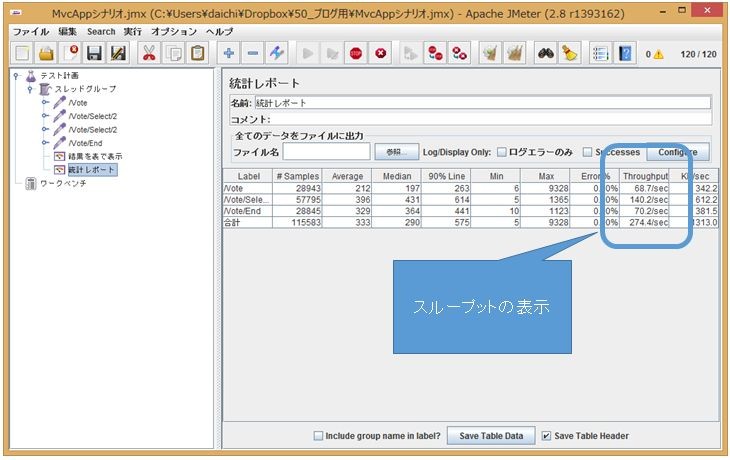The height and width of the screenshot is (460, 730).
Task: Click the Save As toolbar icon
Action: (x=118, y=54)
